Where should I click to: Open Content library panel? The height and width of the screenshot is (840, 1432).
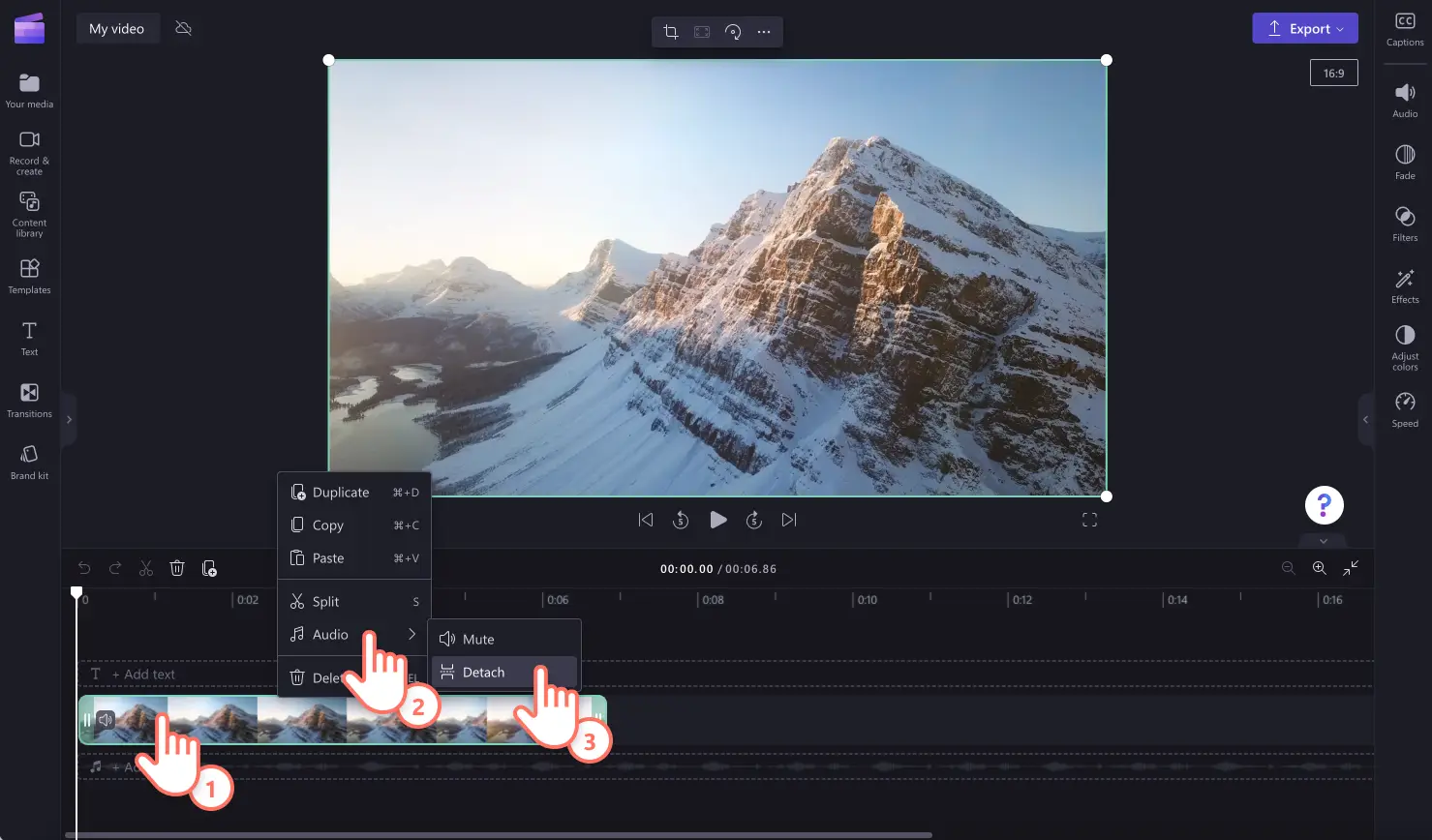point(29,214)
